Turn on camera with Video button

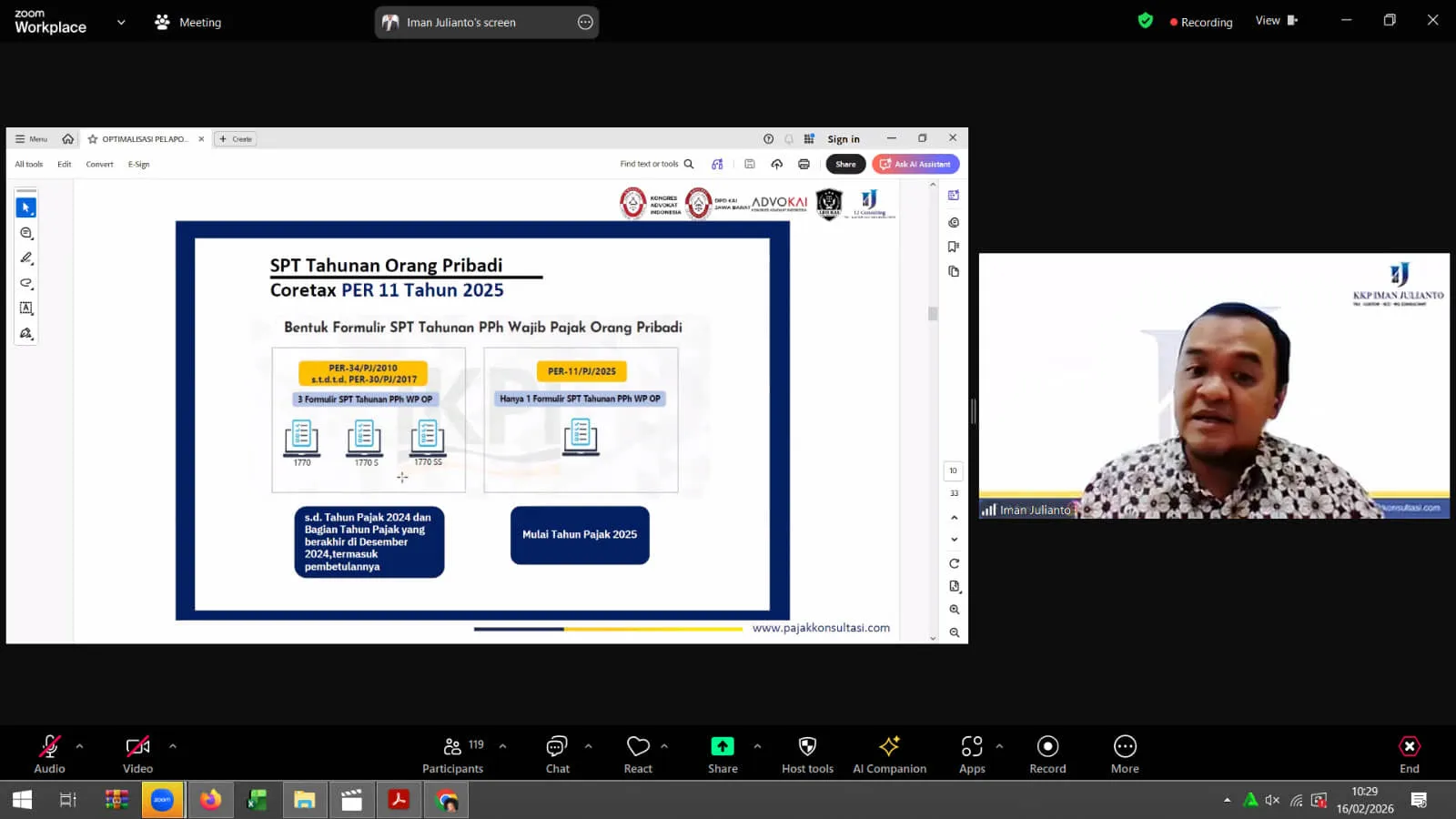(137, 754)
